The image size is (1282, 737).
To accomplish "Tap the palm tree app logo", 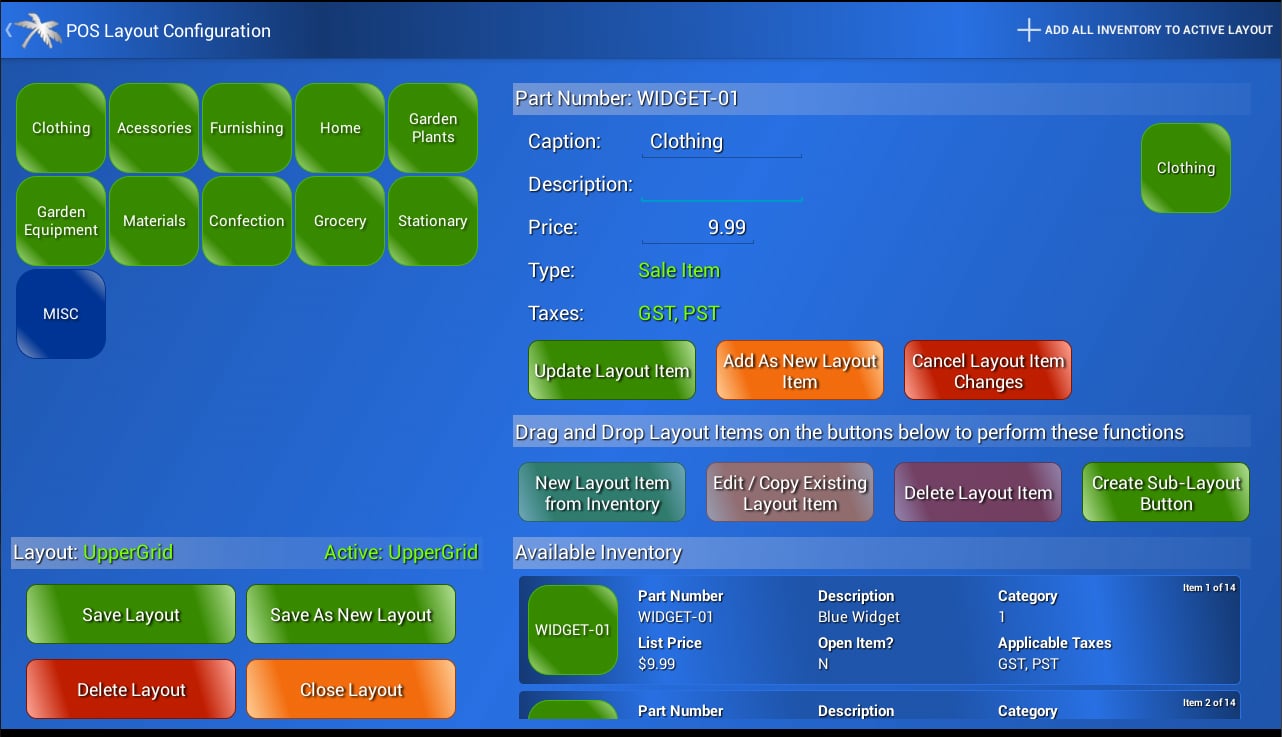I will 39,30.
